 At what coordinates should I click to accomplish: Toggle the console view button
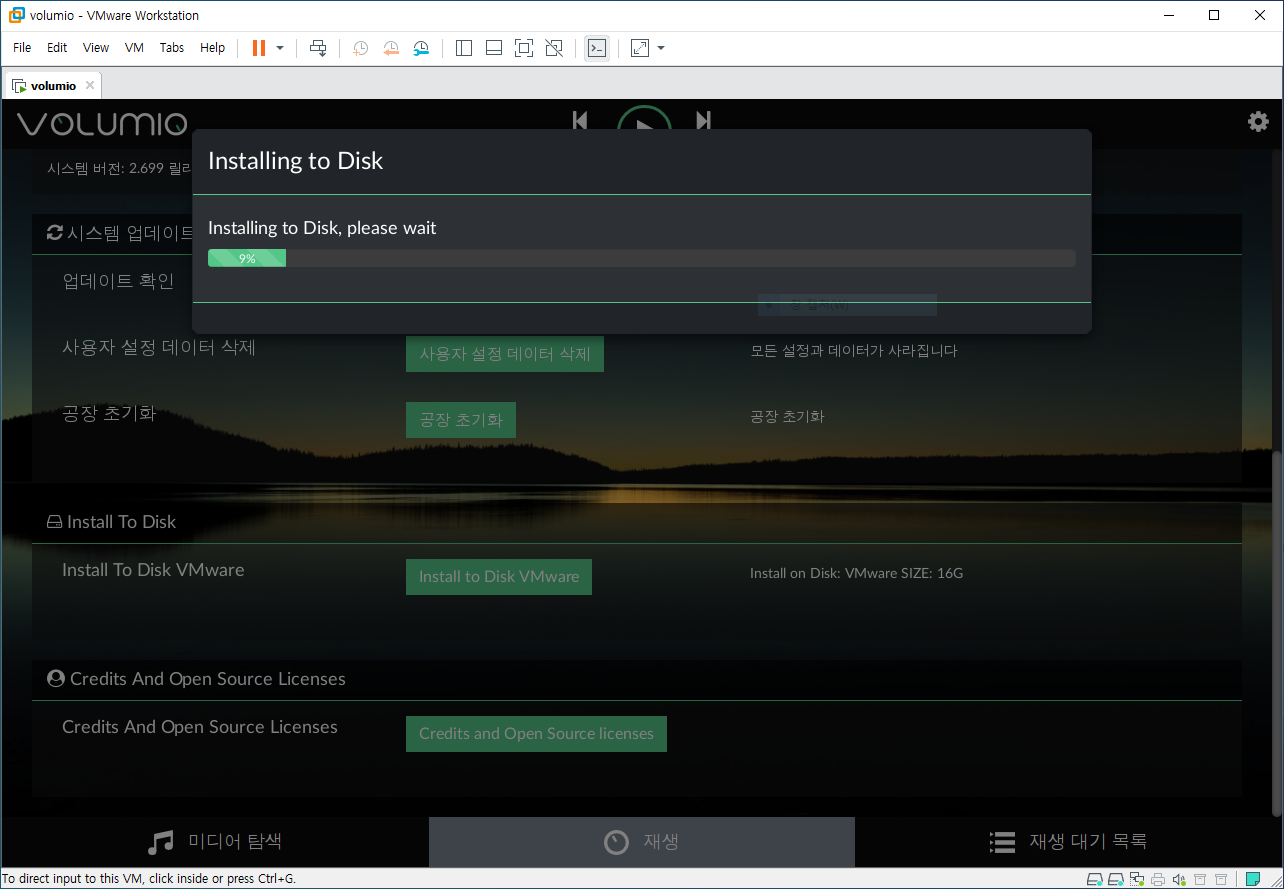point(597,48)
